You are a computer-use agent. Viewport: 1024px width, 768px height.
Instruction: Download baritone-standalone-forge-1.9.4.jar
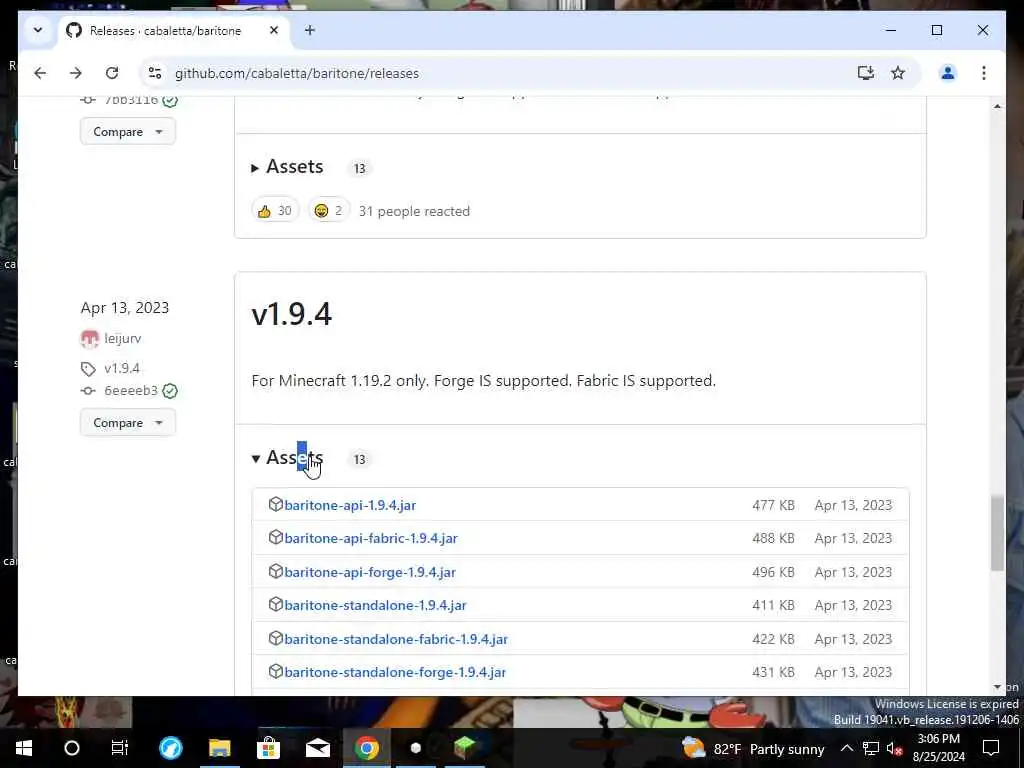(x=395, y=672)
